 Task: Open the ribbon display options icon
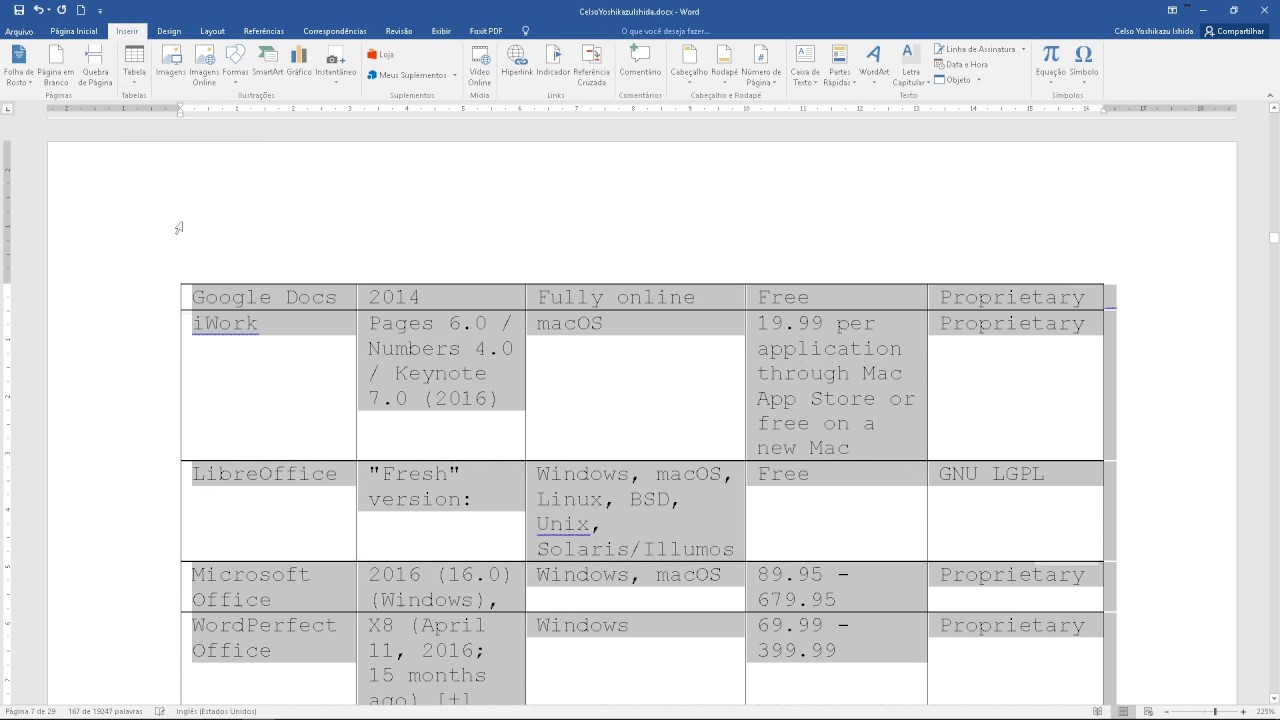1172,10
